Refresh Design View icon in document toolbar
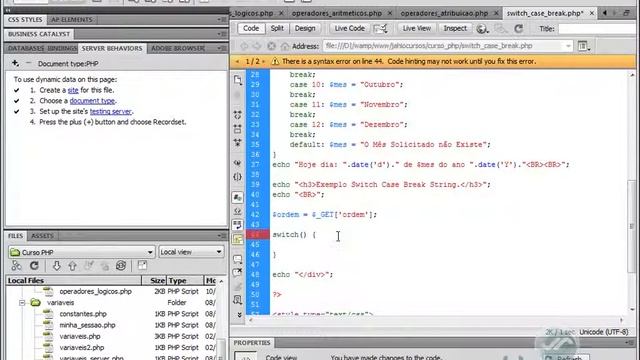 tap(519, 29)
